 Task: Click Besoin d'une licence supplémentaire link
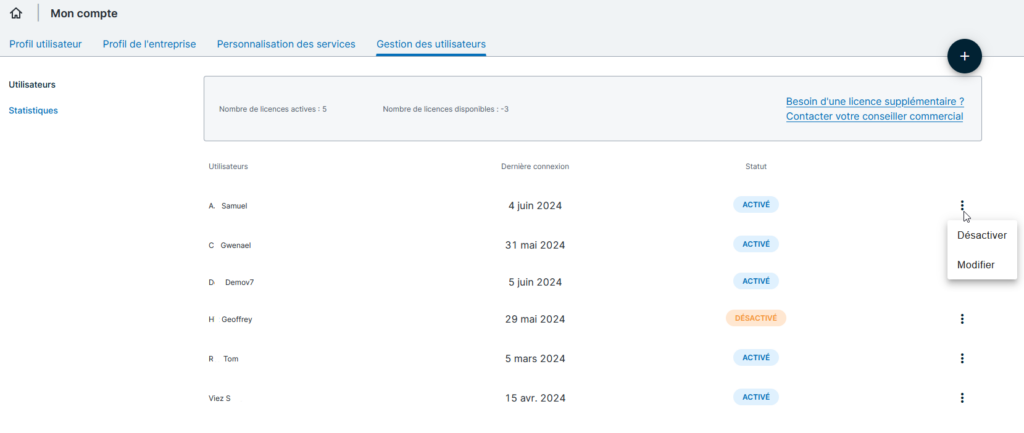[x=874, y=101]
